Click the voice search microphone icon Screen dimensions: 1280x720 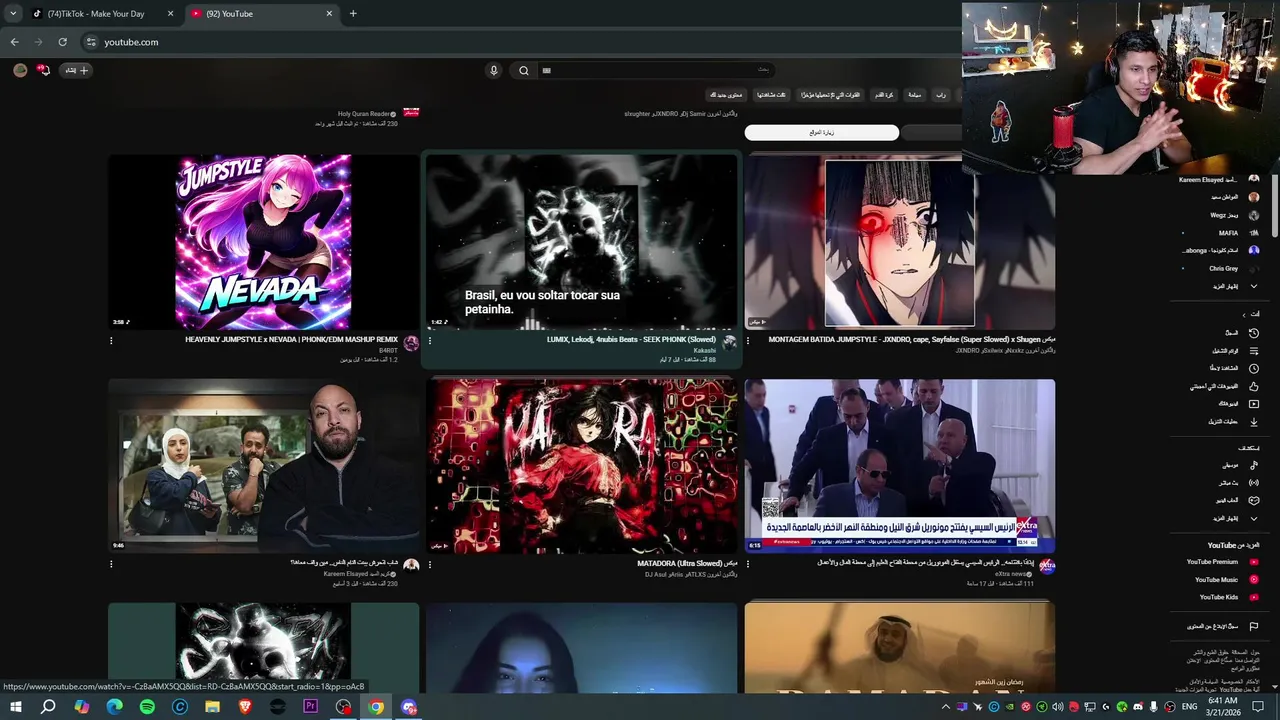(493, 70)
